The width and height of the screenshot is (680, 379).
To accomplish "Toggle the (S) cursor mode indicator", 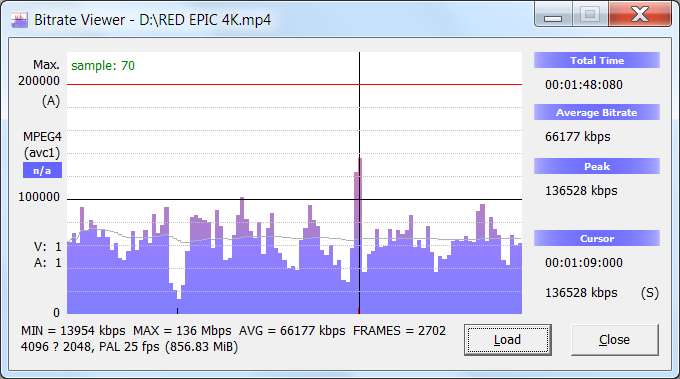I will coord(649,293).
